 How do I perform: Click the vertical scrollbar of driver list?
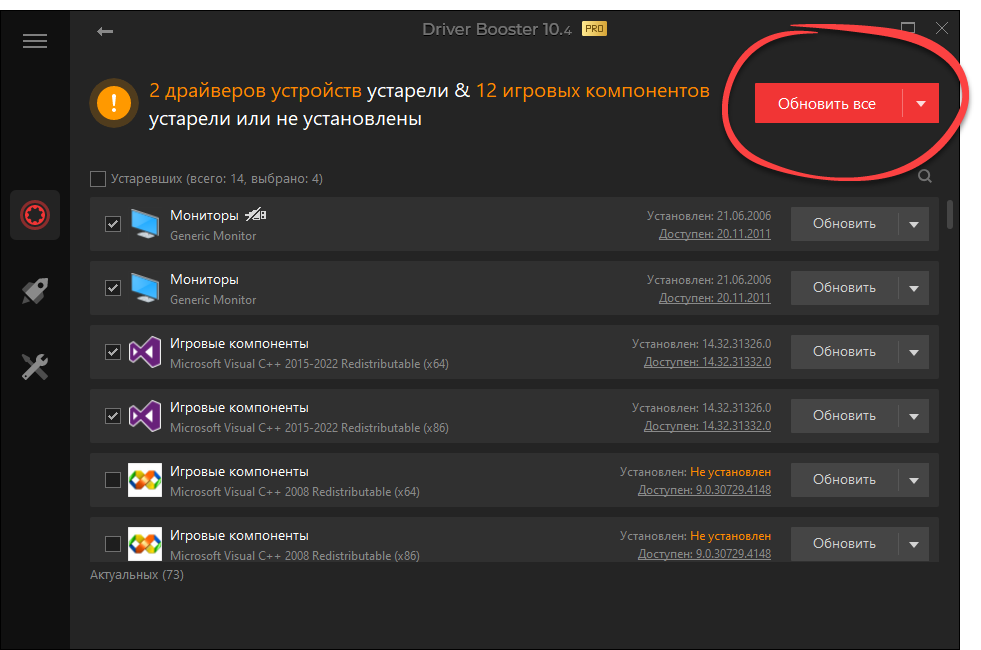(950, 215)
